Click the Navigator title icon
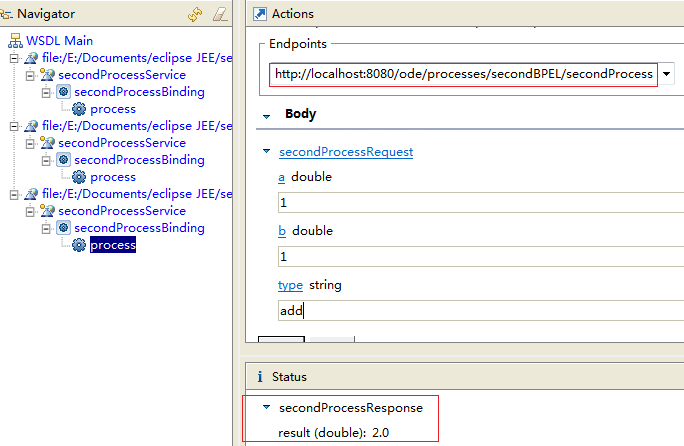Image resolution: width=684 pixels, height=446 pixels. coord(6,14)
